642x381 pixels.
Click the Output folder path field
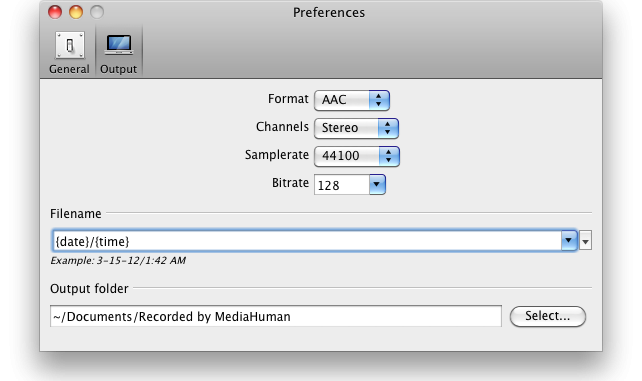(x=276, y=316)
